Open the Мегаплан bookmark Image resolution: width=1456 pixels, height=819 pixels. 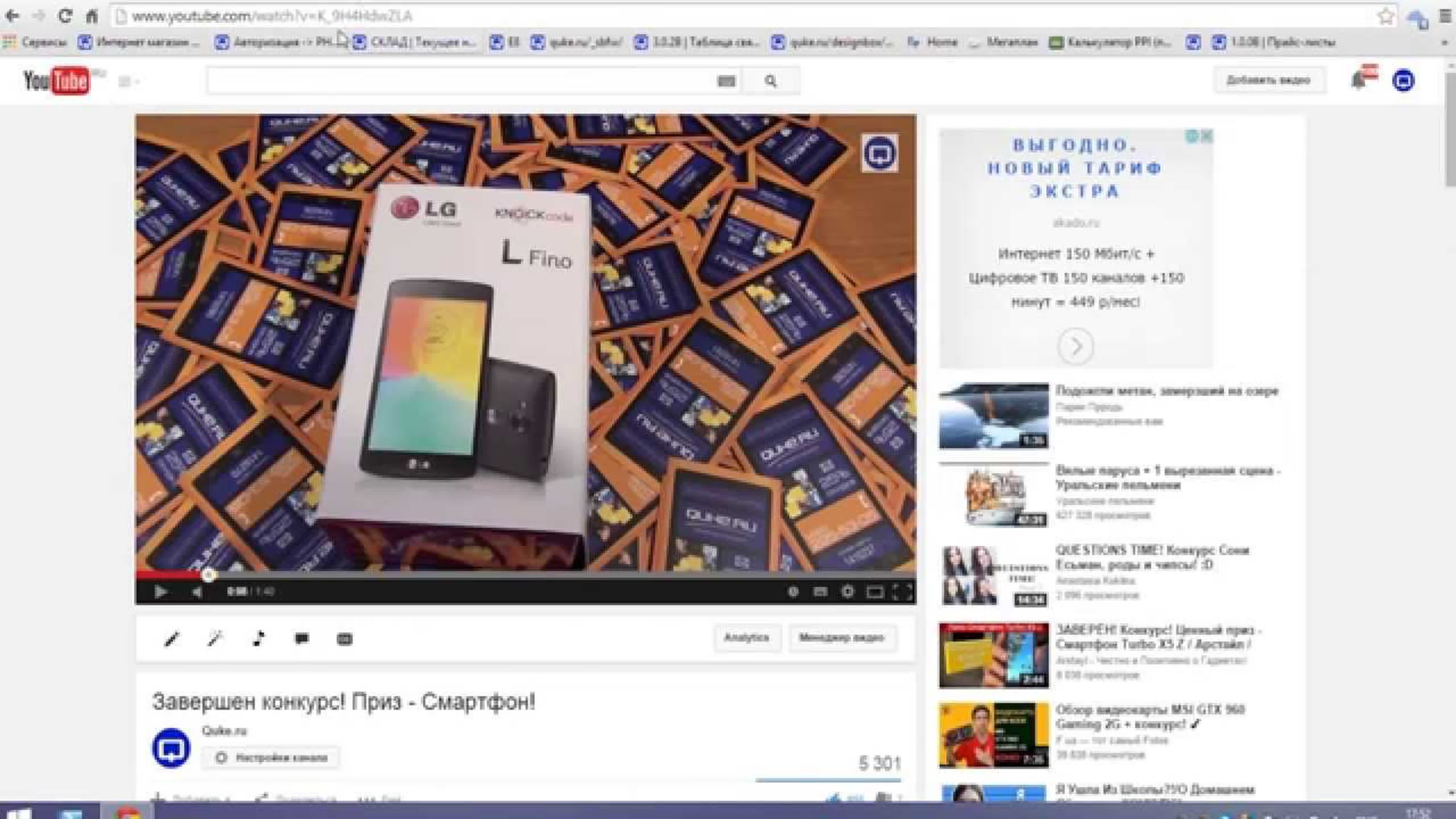pos(1003,42)
